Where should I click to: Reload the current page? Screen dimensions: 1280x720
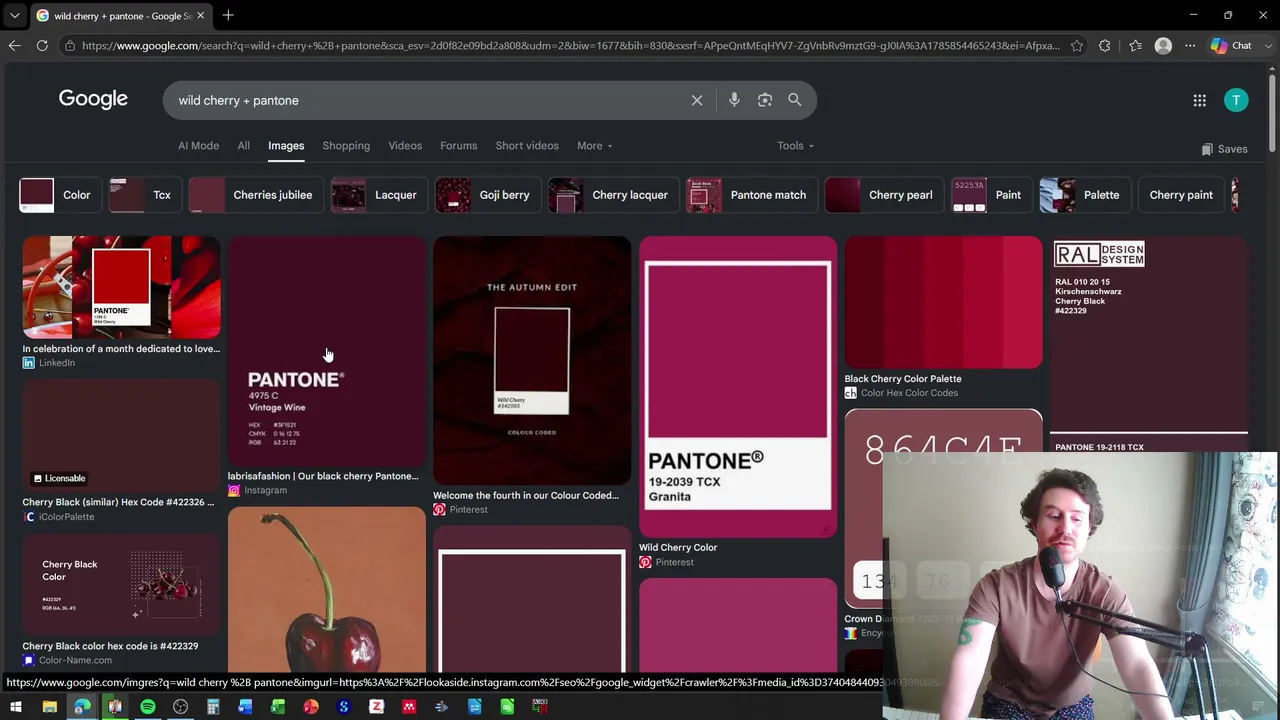(x=42, y=45)
